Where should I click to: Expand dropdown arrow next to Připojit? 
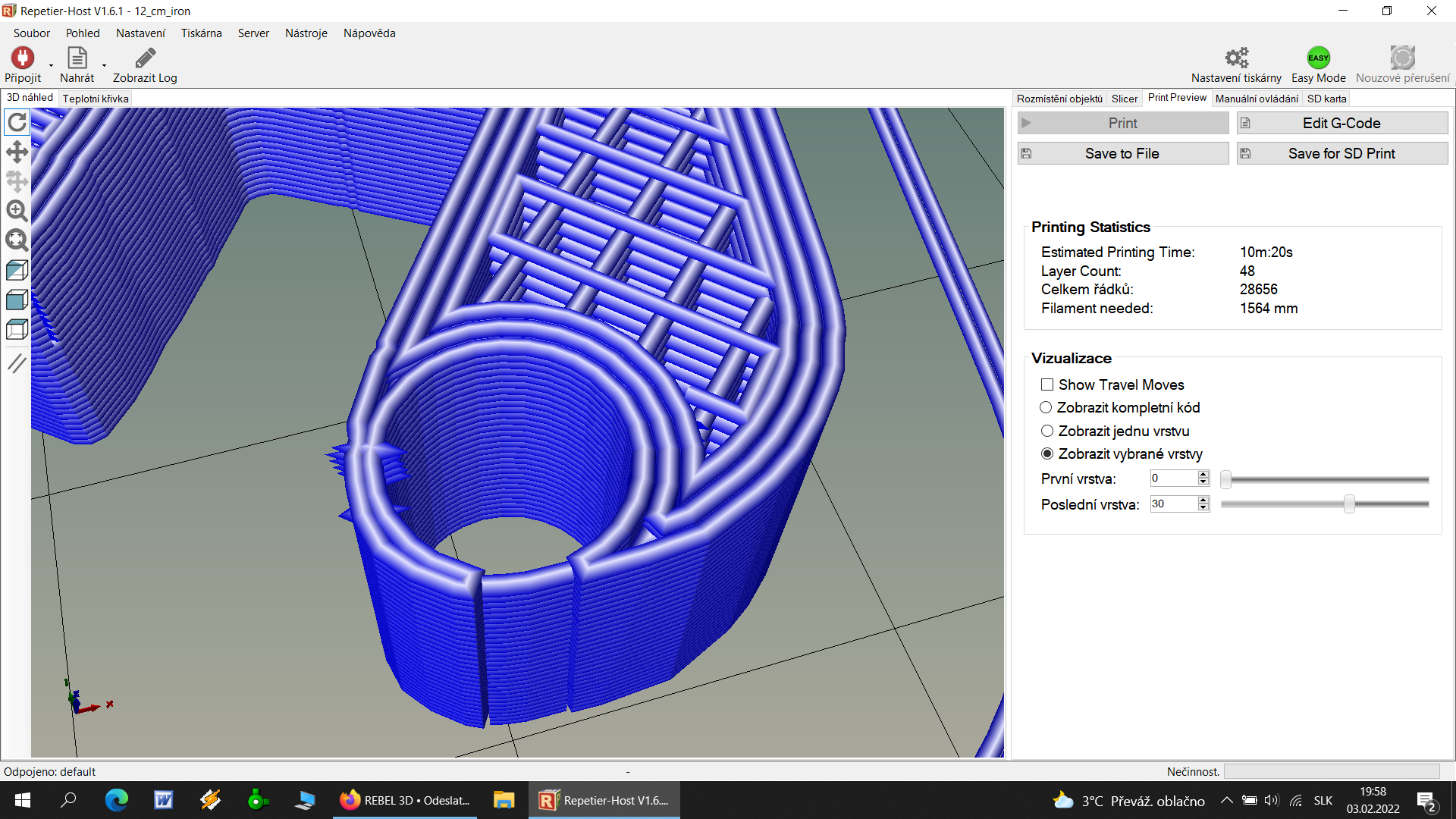(52, 66)
